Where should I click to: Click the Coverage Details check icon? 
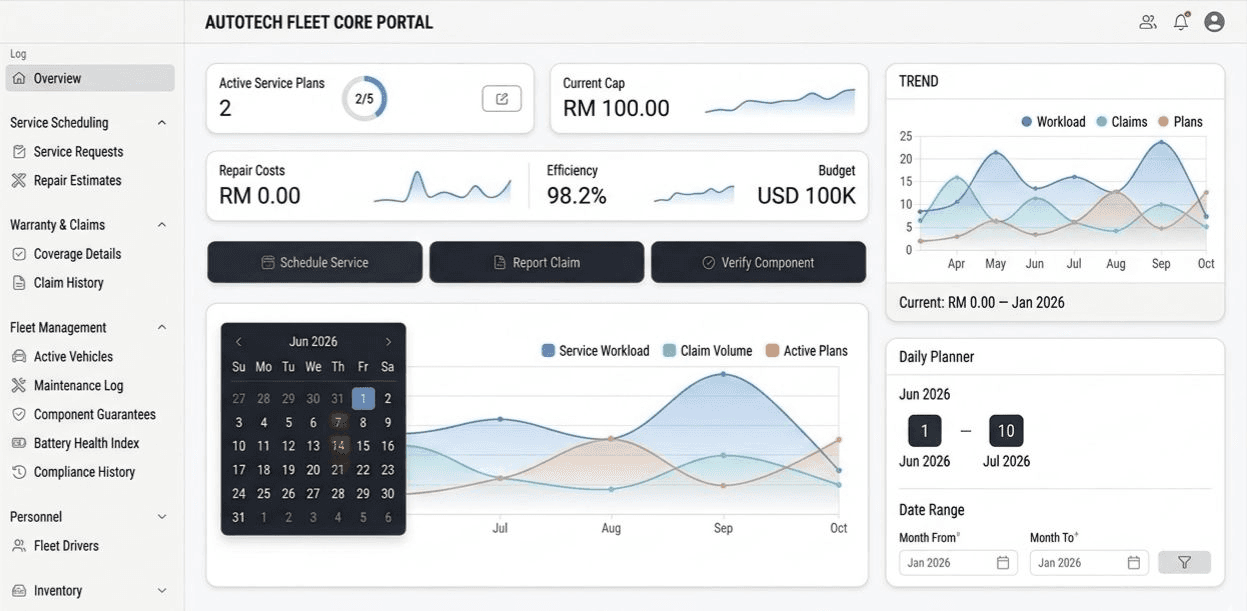pos(19,254)
